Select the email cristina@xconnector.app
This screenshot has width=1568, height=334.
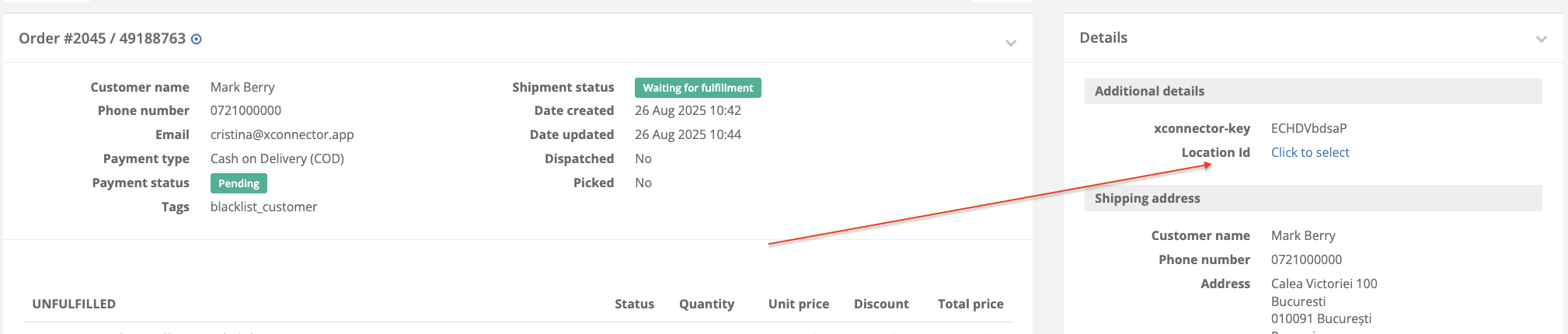click(x=282, y=134)
